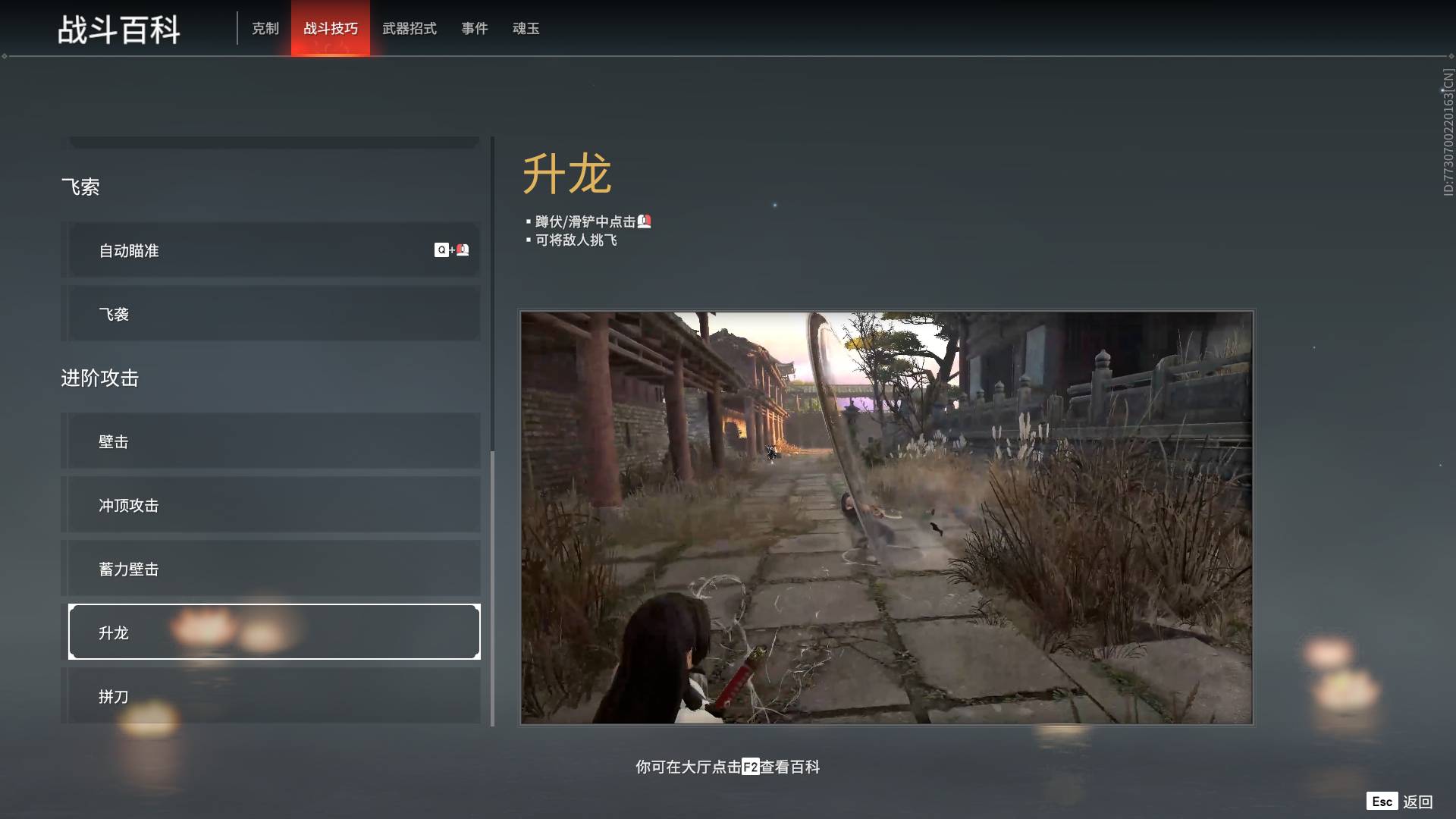
Task: Choose the 冲顶攻击 entry
Action: [273, 505]
